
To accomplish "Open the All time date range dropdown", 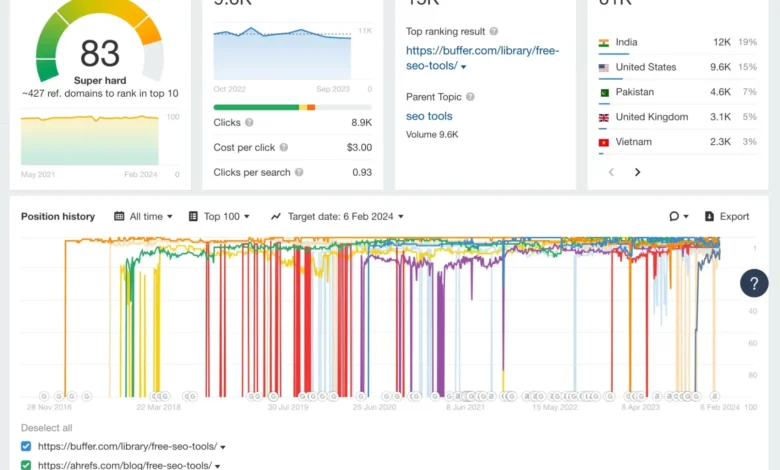I will (144, 216).
